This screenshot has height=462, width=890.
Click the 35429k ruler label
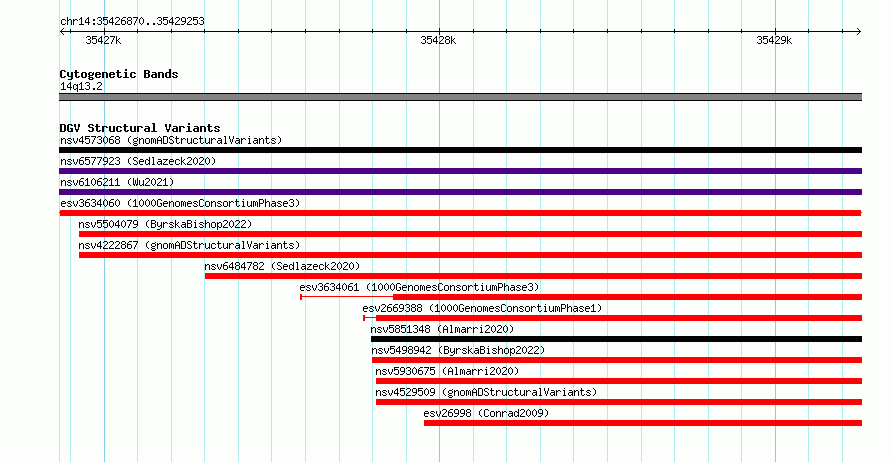tap(774, 40)
